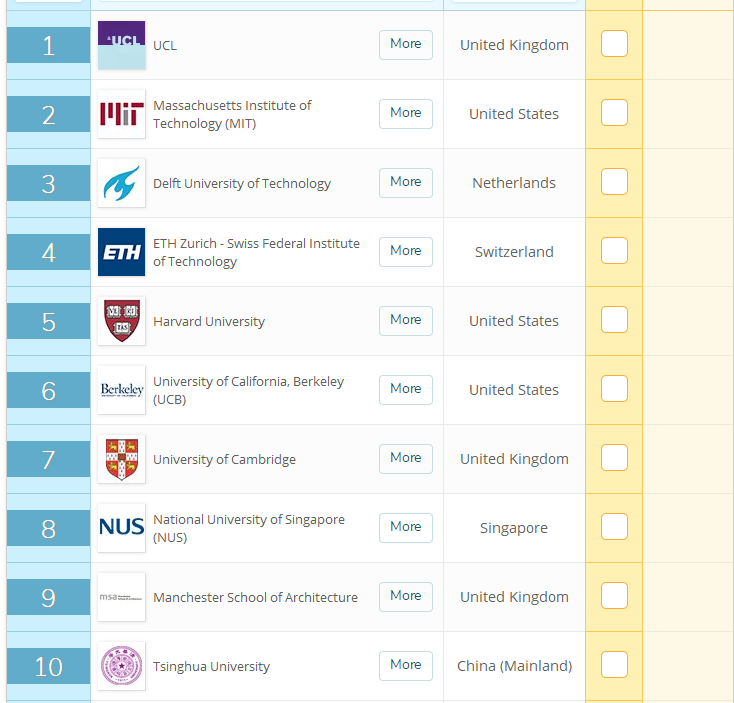Click United Kingdom in the UCL row
This screenshot has height=703, width=734.
(x=514, y=45)
